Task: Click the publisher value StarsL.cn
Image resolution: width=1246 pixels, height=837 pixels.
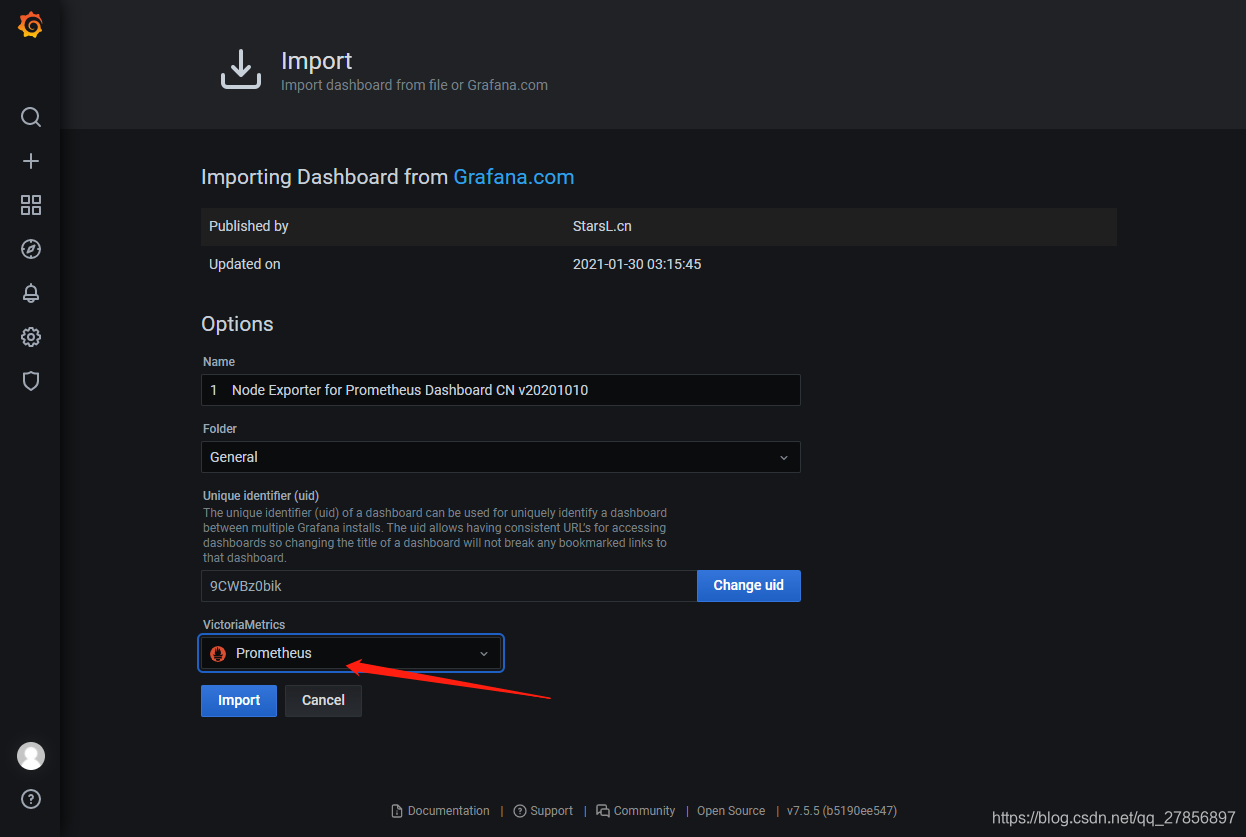Action: click(602, 226)
